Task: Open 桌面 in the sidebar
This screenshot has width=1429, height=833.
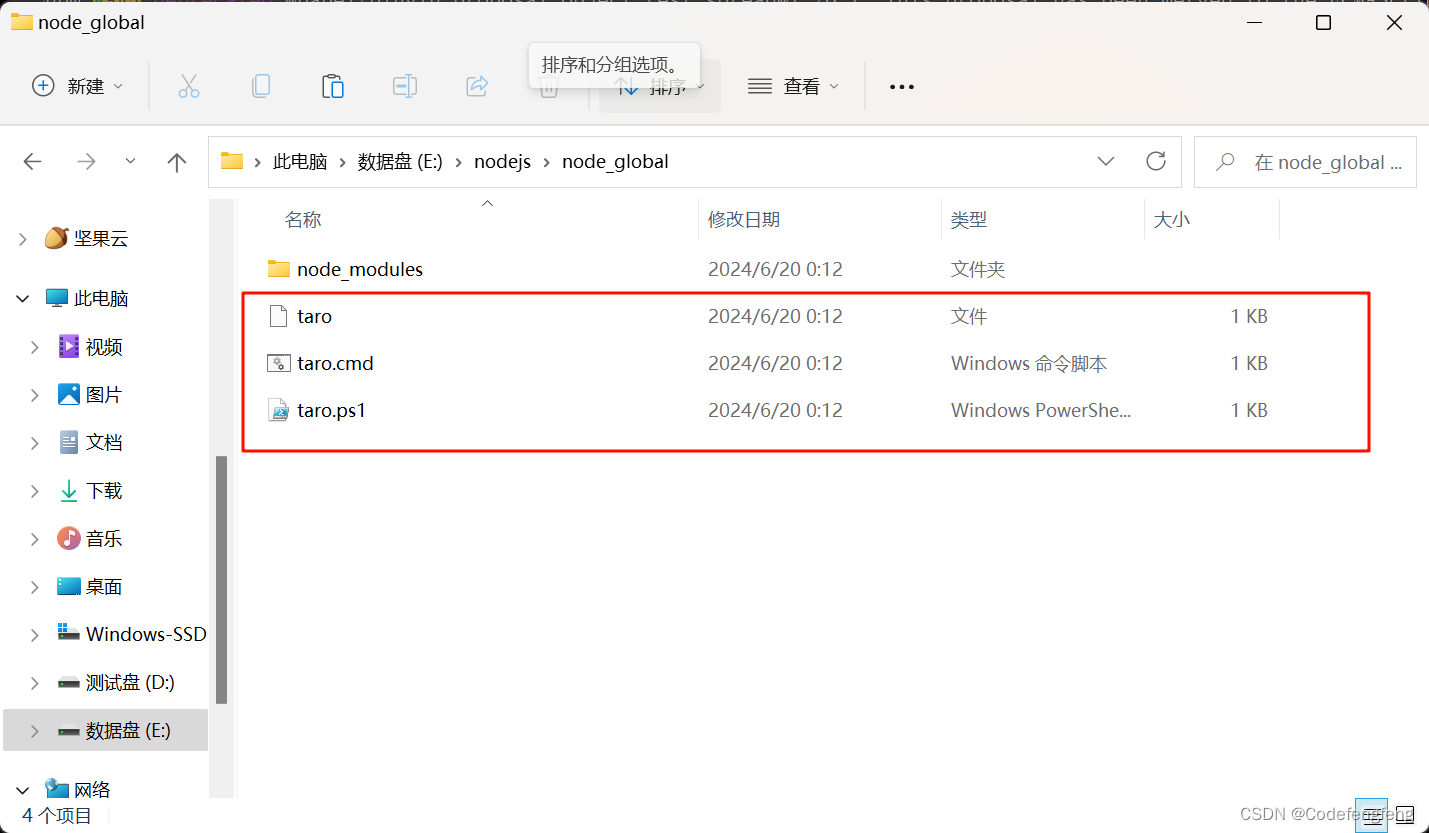Action: pos(104,587)
